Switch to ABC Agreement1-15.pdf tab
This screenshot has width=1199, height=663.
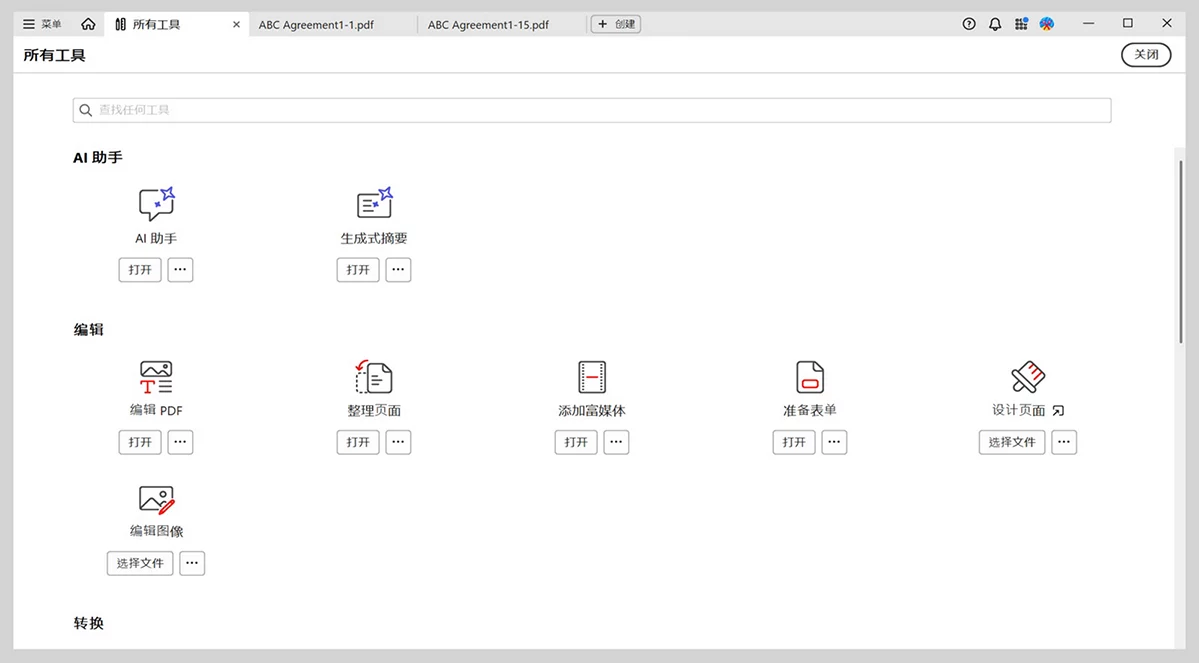[x=488, y=24]
